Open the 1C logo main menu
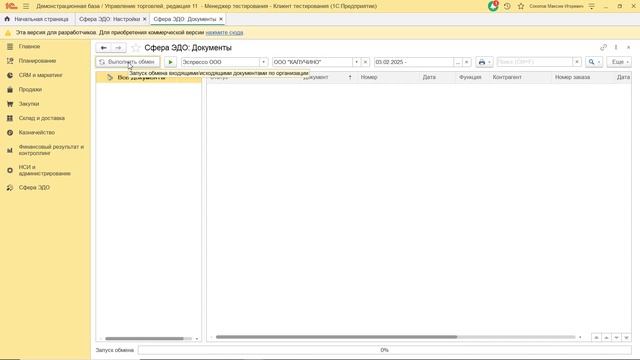The width and height of the screenshot is (640, 360). [x=11, y=6]
